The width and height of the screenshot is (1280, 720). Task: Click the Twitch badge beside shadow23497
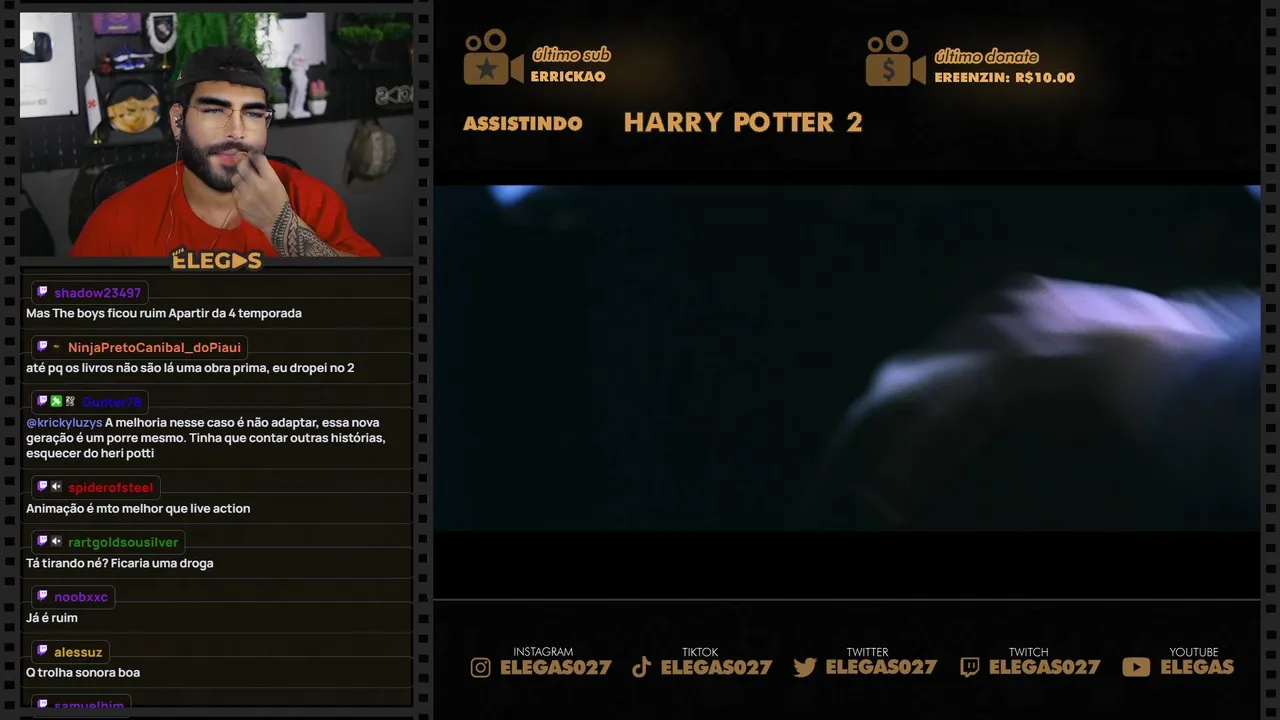click(x=42, y=292)
